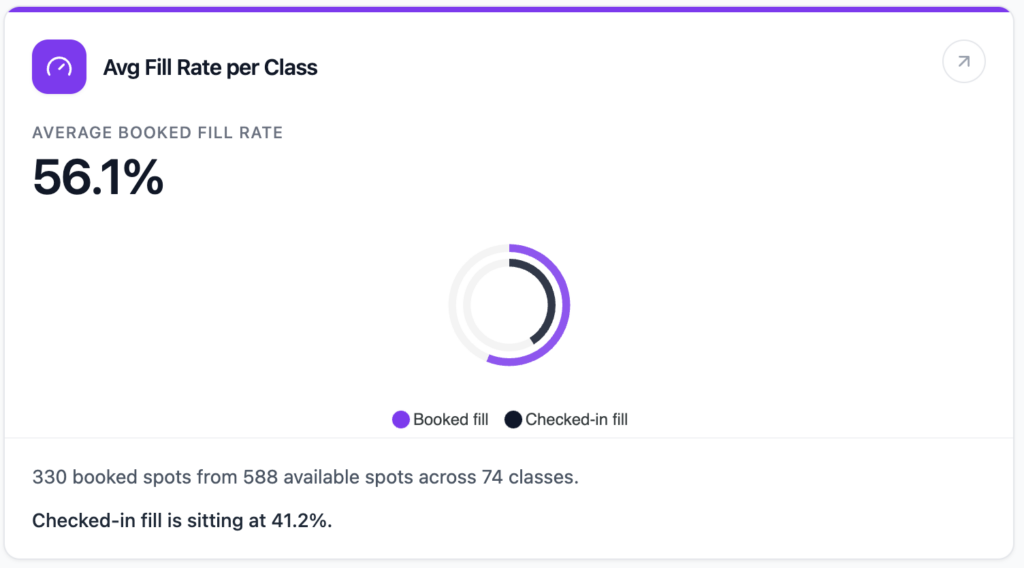This screenshot has height=568, width=1024.
Task: Click the purple Booked fill legend dot
Action: [x=401, y=420]
